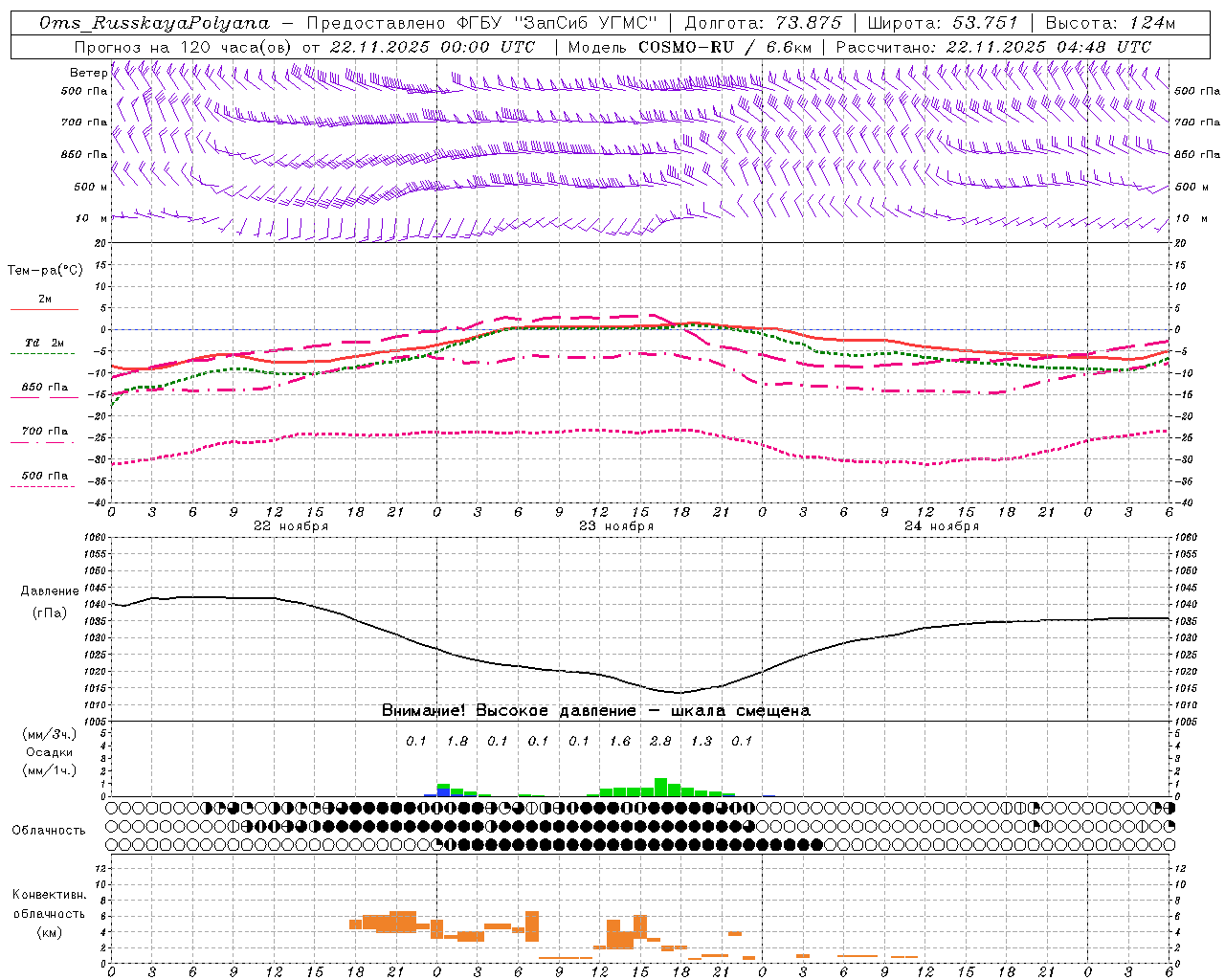Click the "Осадки" precipitation label
This screenshot has height=980, width=1225.
(49, 752)
